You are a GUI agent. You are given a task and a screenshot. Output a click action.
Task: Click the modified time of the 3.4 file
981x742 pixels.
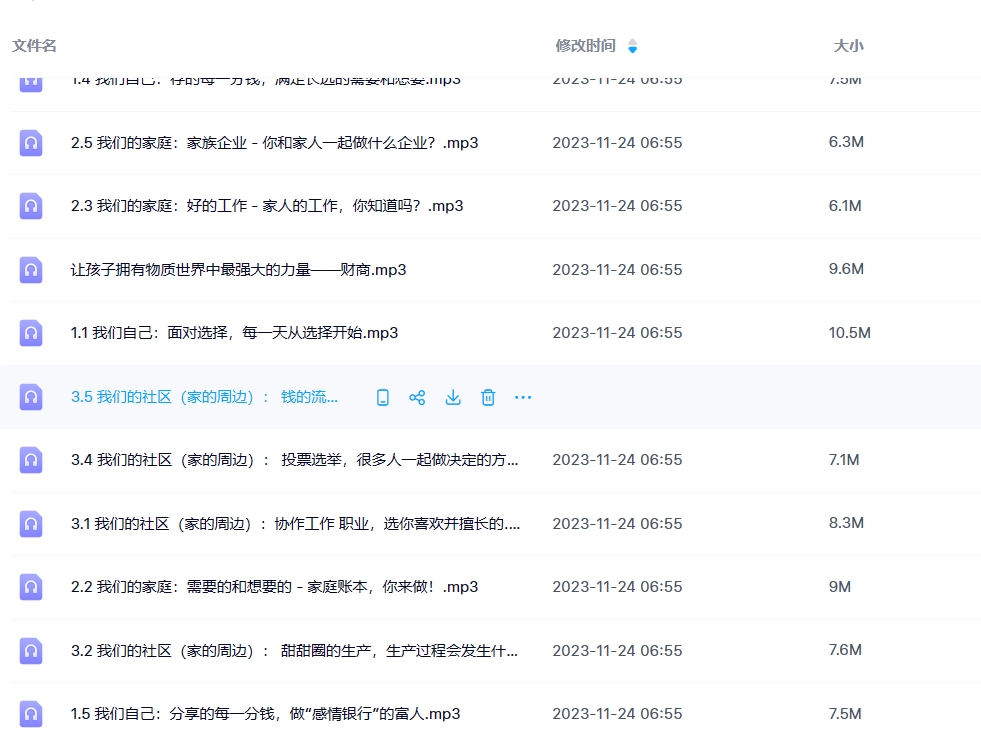[618, 460]
